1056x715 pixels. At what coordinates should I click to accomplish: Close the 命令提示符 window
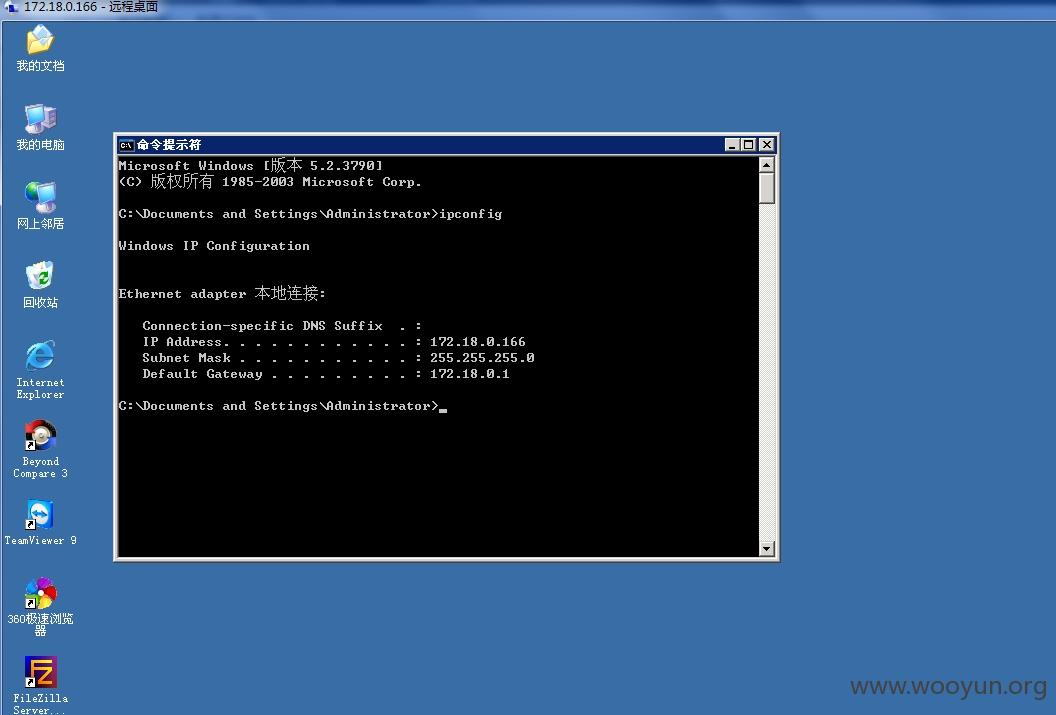pyautogui.click(x=766, y=145)
